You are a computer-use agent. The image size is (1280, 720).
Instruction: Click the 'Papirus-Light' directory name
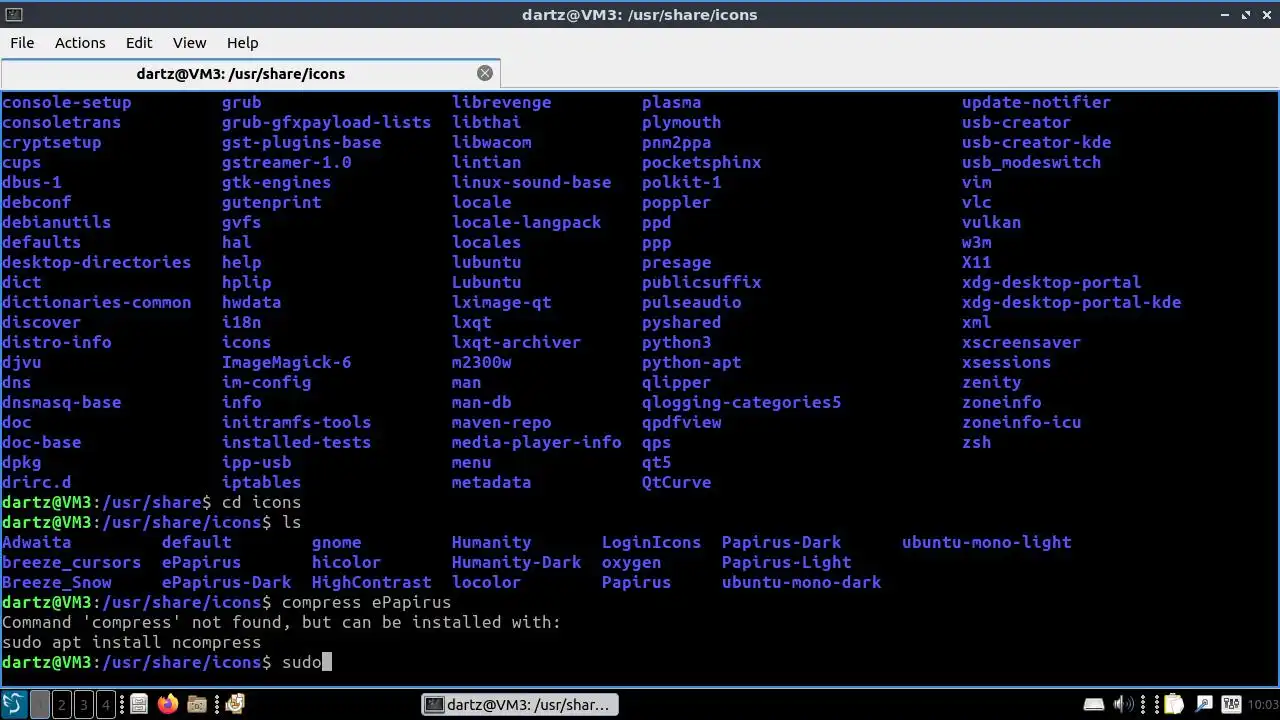[x=787, y=562]
